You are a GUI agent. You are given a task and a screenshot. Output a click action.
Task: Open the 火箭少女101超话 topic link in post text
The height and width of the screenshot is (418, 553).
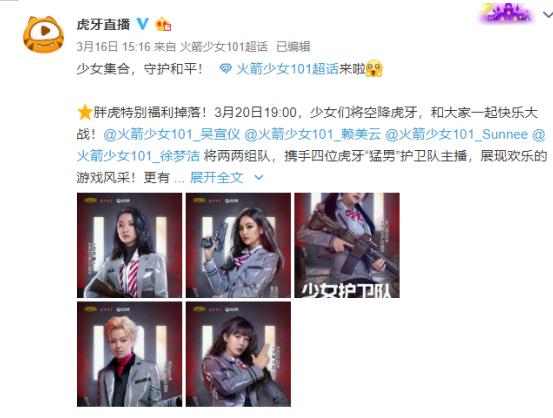click(x=287, y=69)
